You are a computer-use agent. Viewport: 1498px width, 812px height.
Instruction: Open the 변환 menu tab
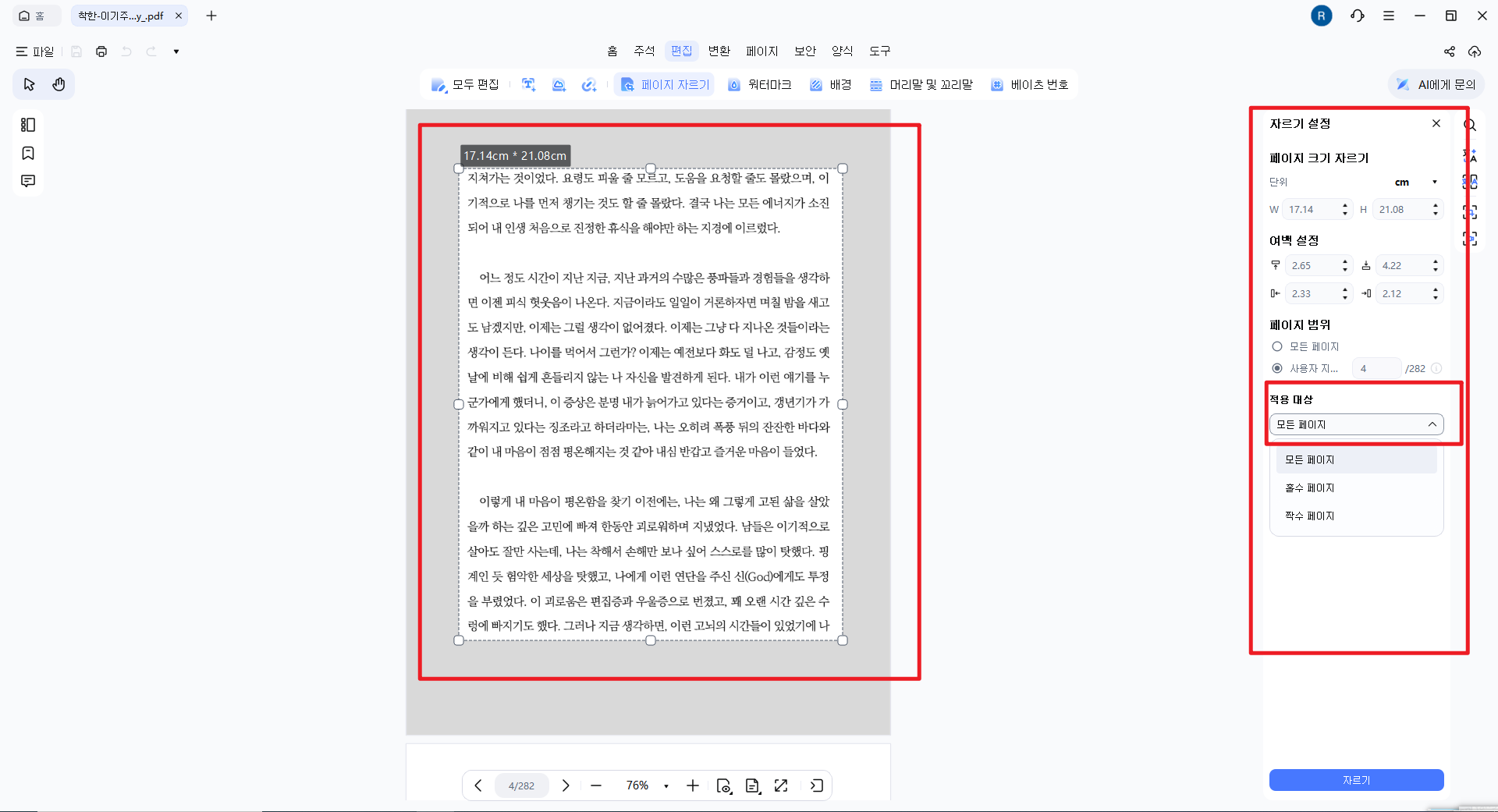pos(719,51)
